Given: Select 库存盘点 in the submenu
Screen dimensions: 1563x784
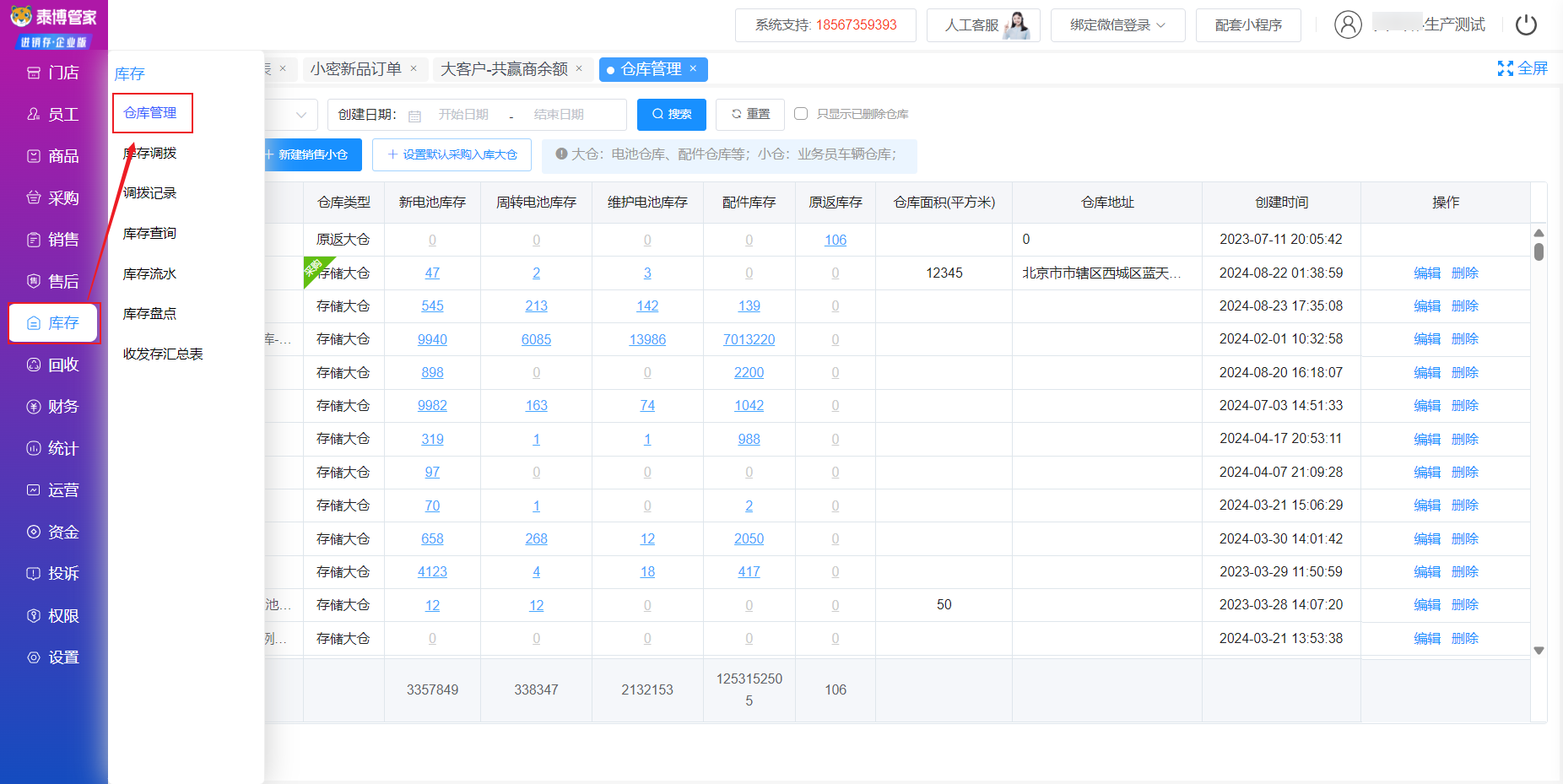Looking at the screenshot, I should pyautogui.click(x=150, y=314).
